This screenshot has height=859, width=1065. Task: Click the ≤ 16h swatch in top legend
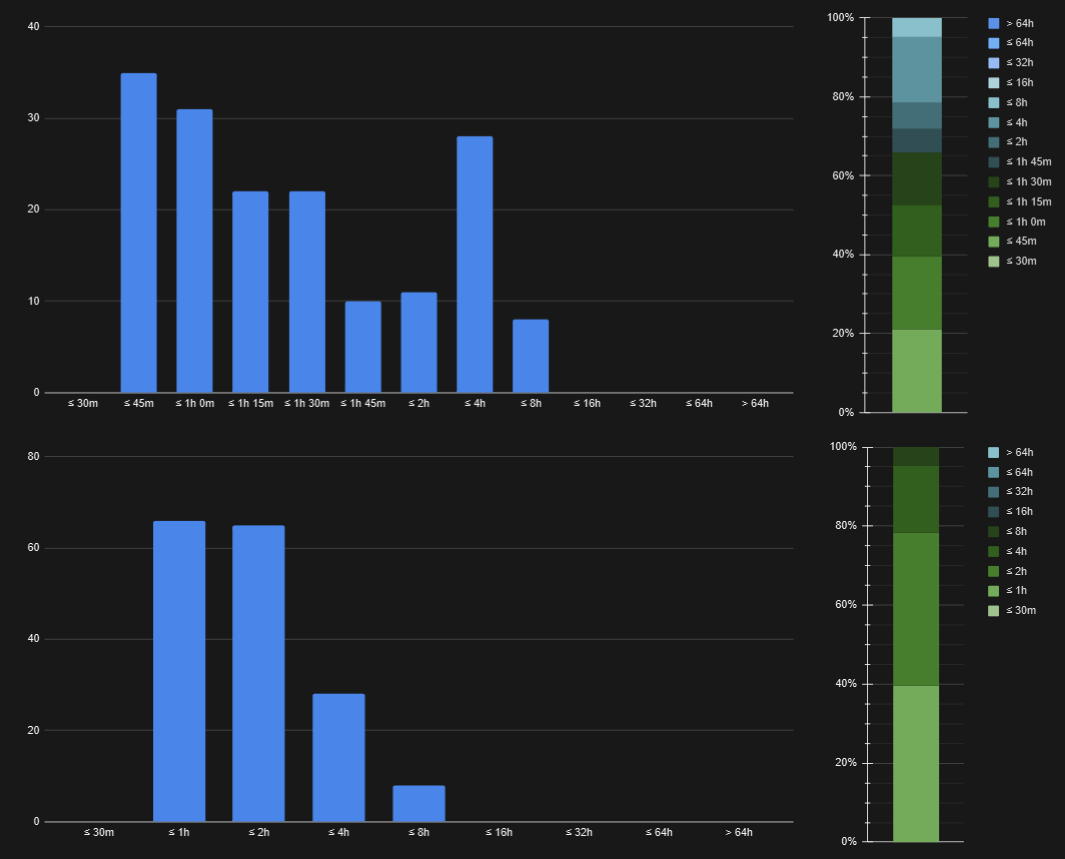pyautogui.click(x=993, y=83)
